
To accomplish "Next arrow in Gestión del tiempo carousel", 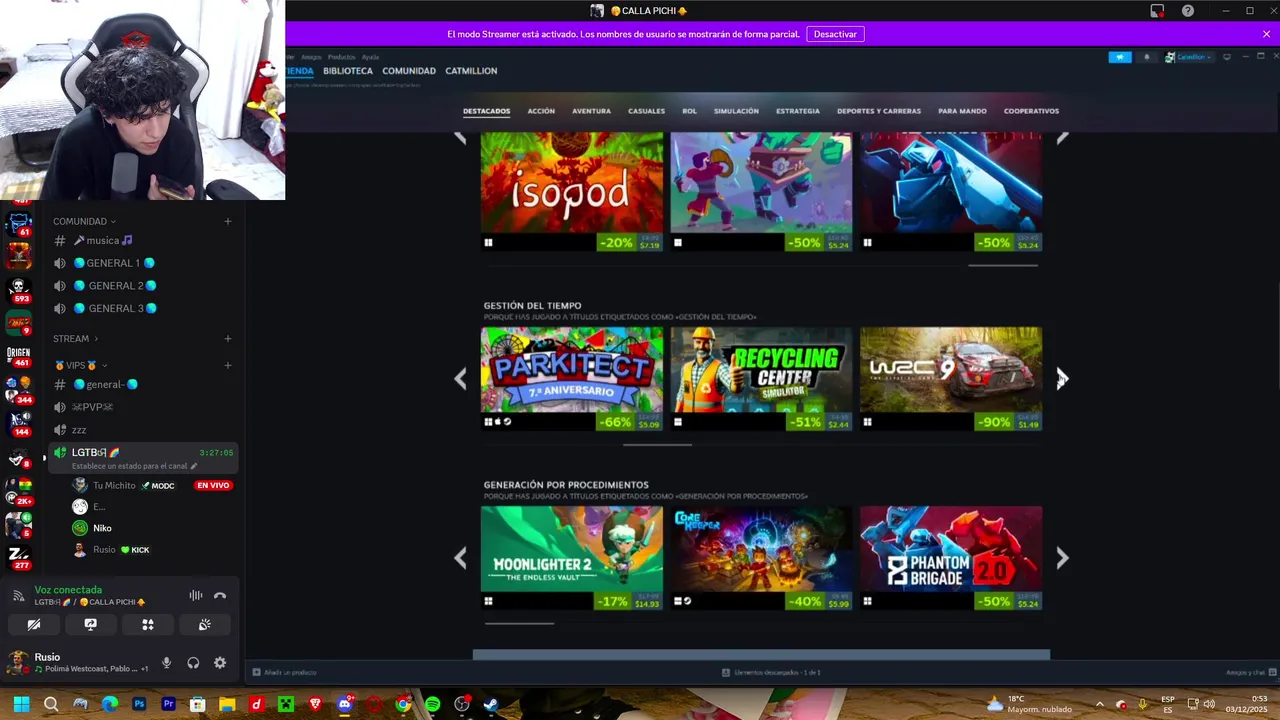I will click(x=1062, y=378).
